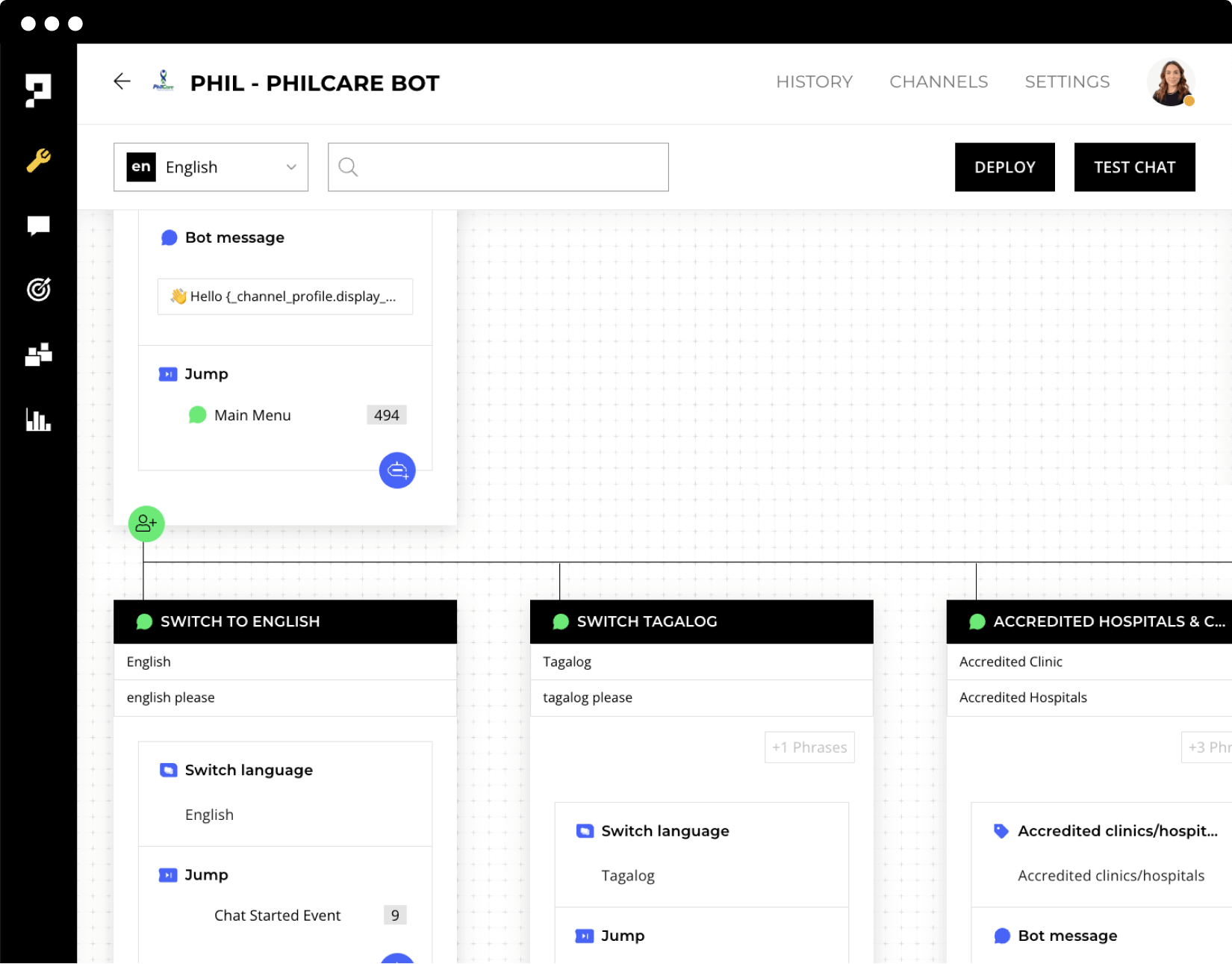Click the PhilCare bot avatar logo in header
The width and height of the screenshot is (1232, 964).
pyautogui.click(x=163, y=81)
